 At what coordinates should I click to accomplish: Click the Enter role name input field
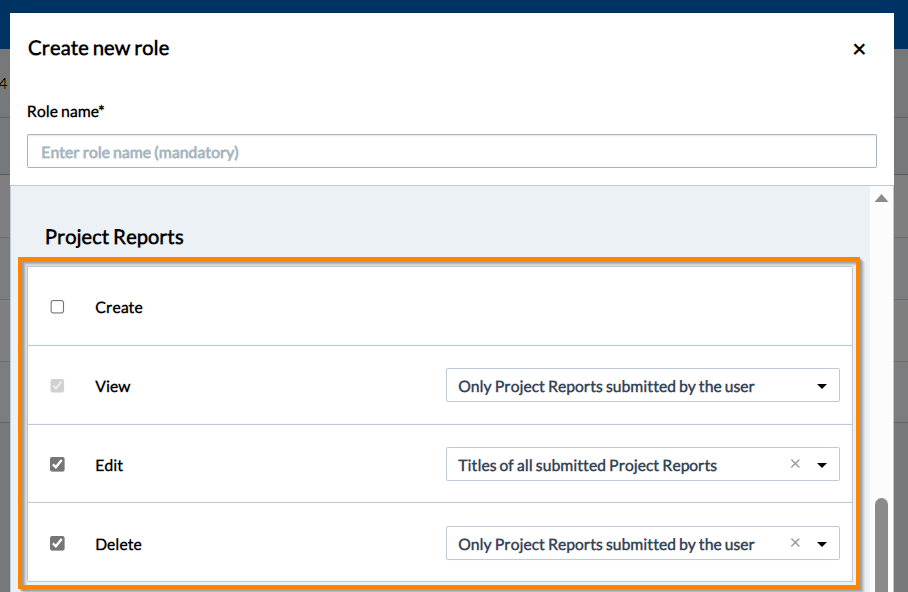click(452, 150)
